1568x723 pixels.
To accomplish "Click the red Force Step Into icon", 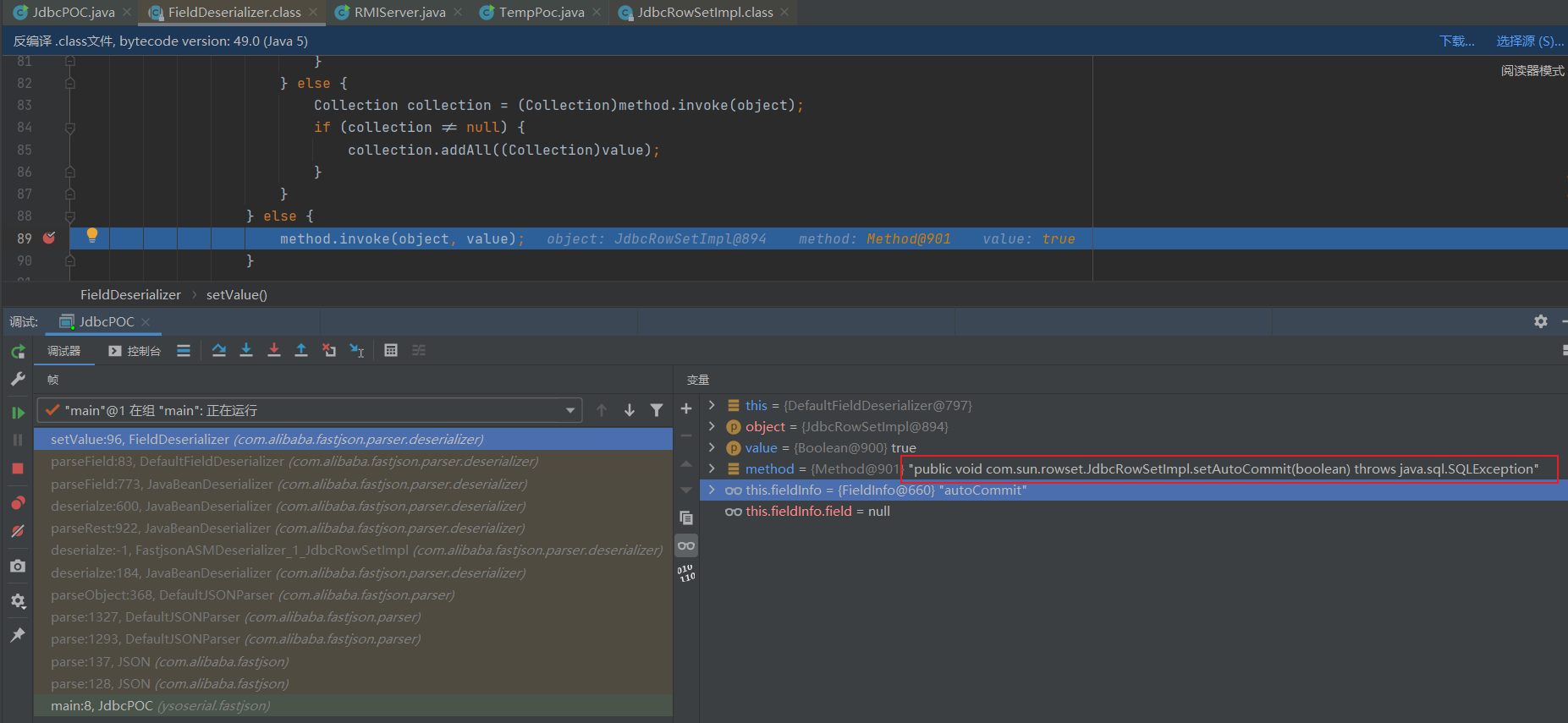I will (273, 351).
